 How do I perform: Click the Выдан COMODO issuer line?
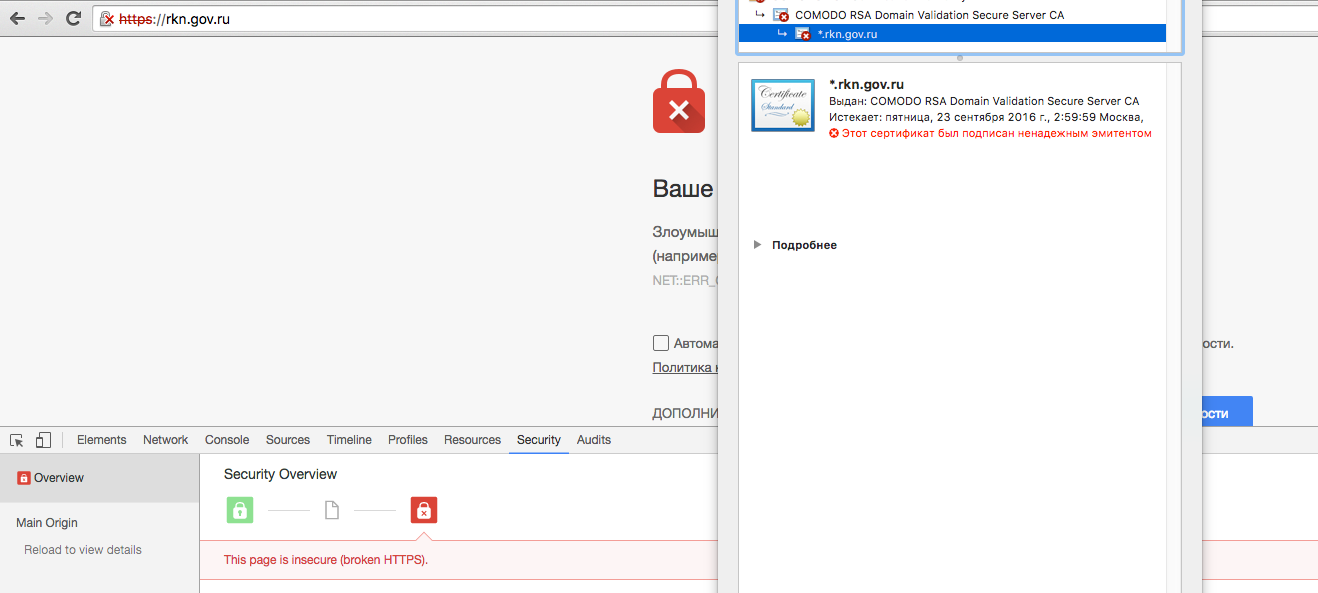[x=984, y=101]
